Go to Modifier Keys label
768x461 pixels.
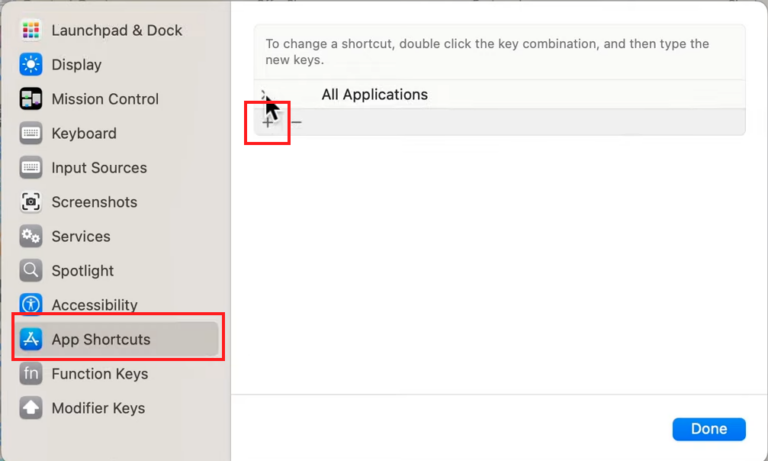98,408
